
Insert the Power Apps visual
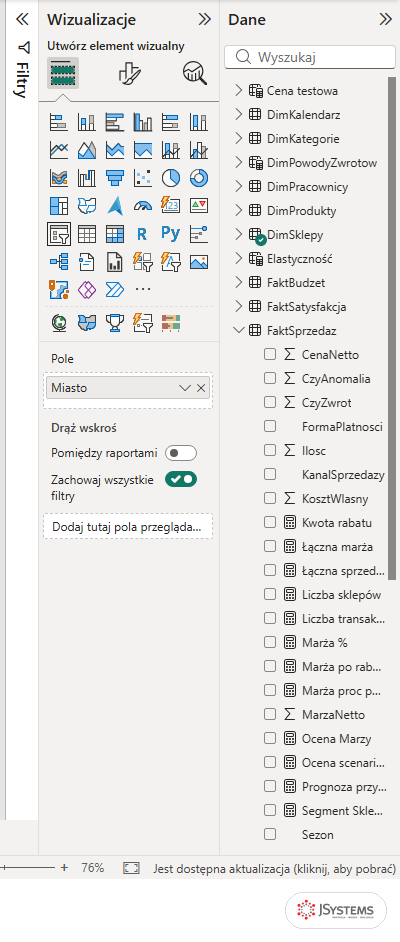point(86,290)
